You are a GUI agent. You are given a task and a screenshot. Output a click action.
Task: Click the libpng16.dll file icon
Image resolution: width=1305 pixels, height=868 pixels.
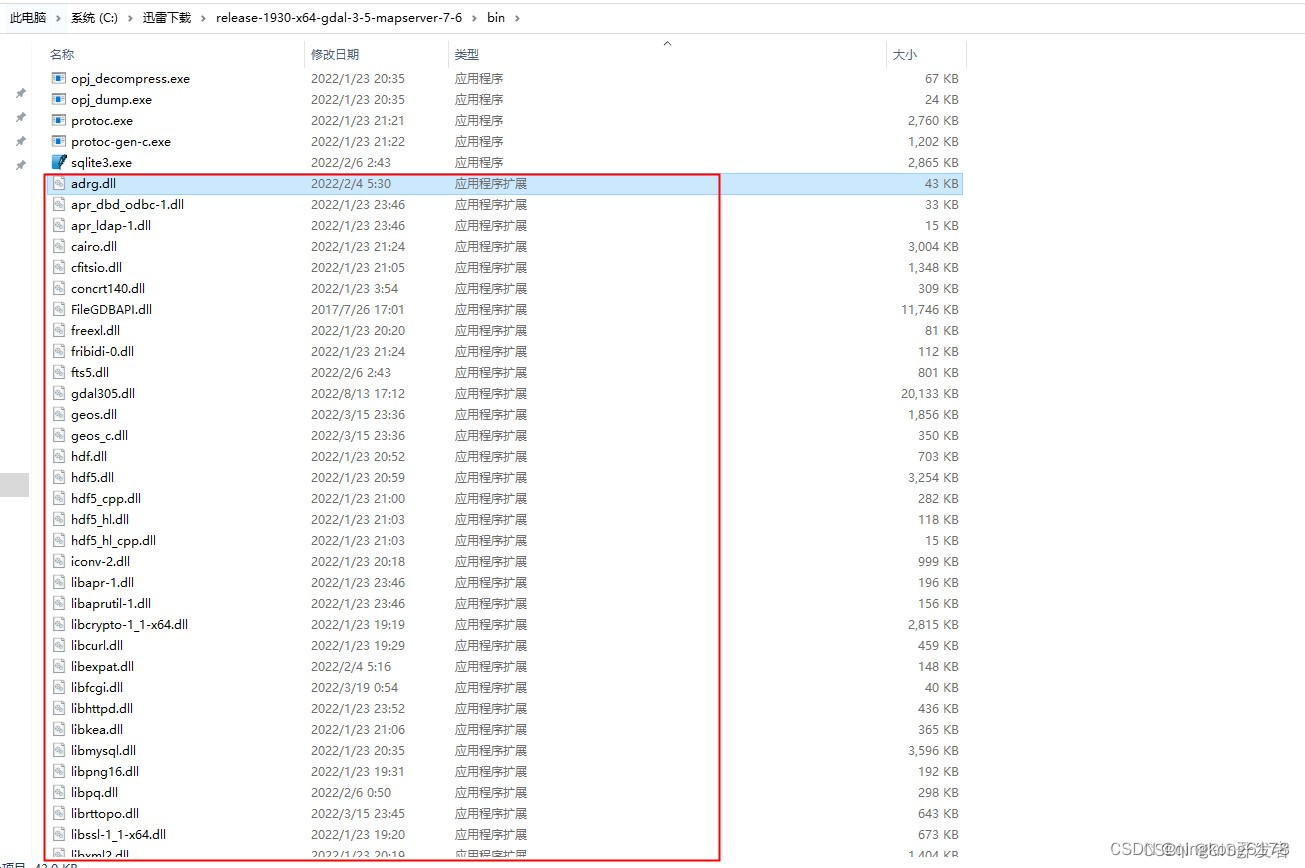(61, 771)
